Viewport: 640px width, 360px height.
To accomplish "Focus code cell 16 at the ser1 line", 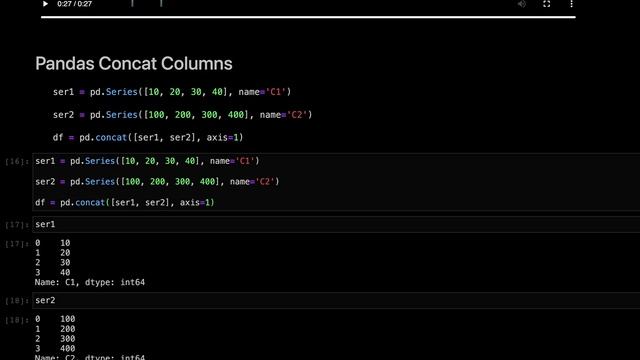I will tap(147, 161).
